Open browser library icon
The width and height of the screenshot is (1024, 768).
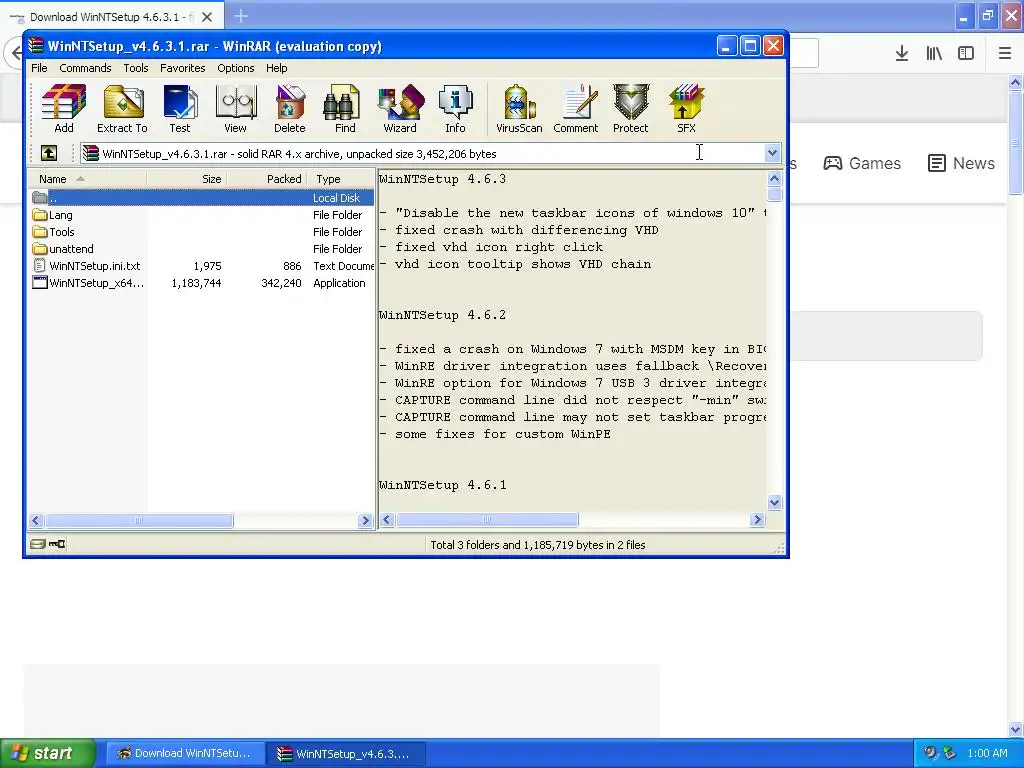[x=934, y=53]
